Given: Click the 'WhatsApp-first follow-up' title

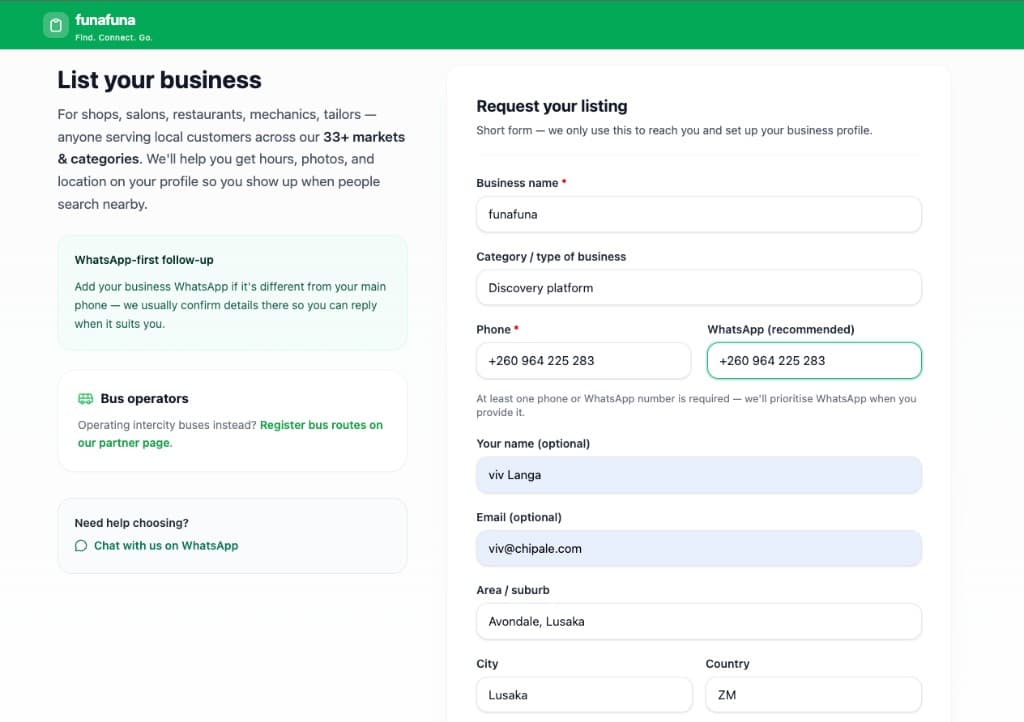Looking at the screenshot, I should pyautogui.click(x=144, y=260).
